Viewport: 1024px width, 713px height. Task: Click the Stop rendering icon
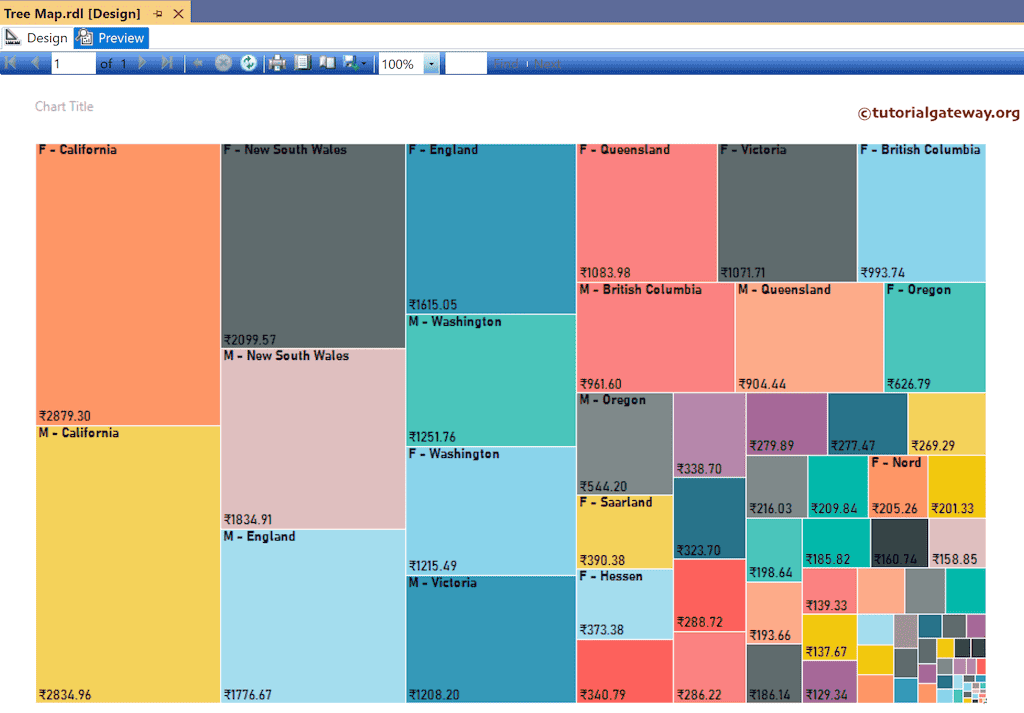223,63
